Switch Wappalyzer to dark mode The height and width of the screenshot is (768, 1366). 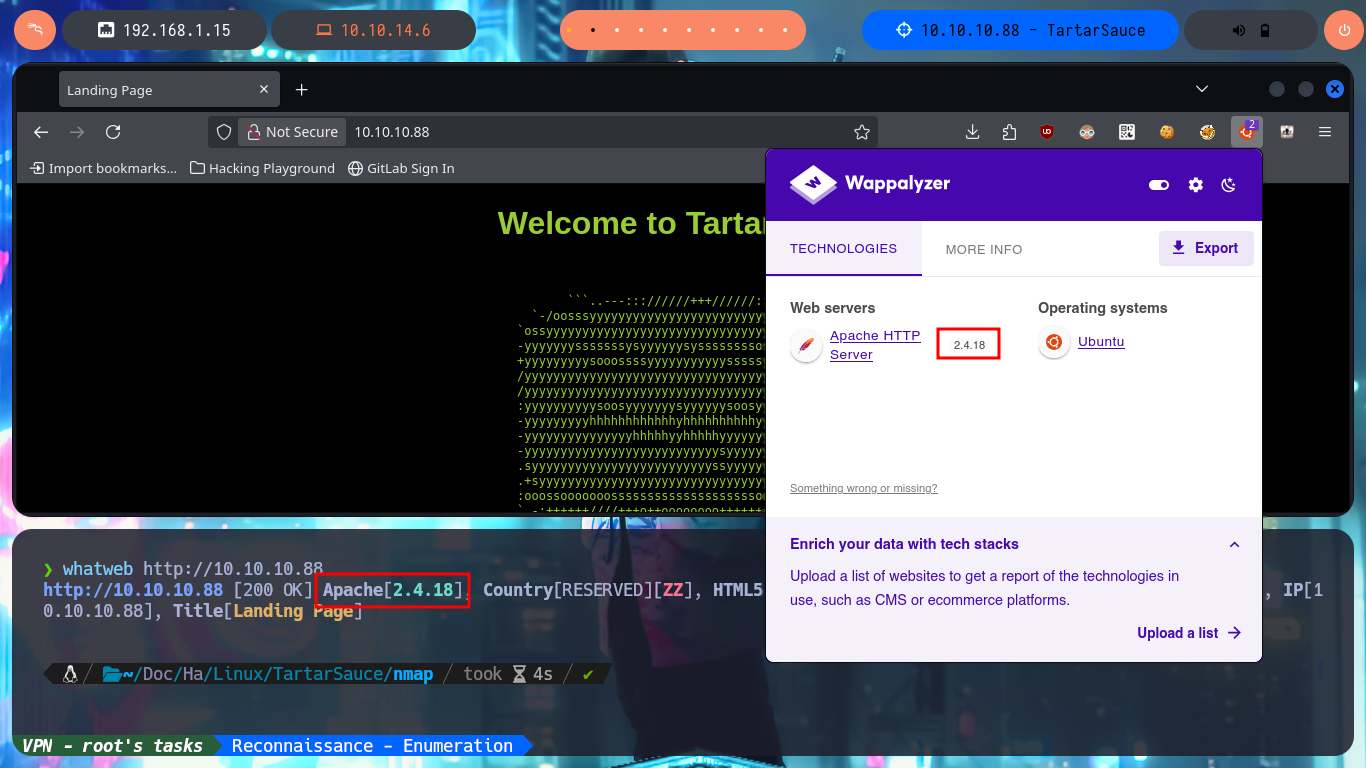[1230, 185]
